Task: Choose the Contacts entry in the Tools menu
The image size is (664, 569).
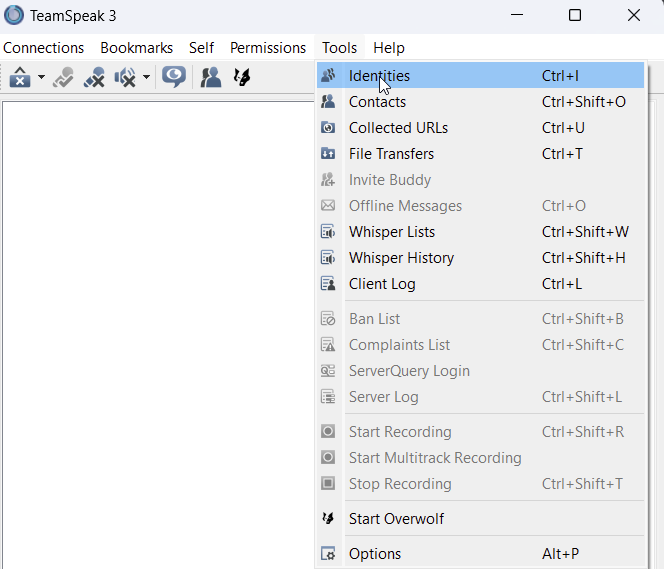Action: tap(377, 102)
